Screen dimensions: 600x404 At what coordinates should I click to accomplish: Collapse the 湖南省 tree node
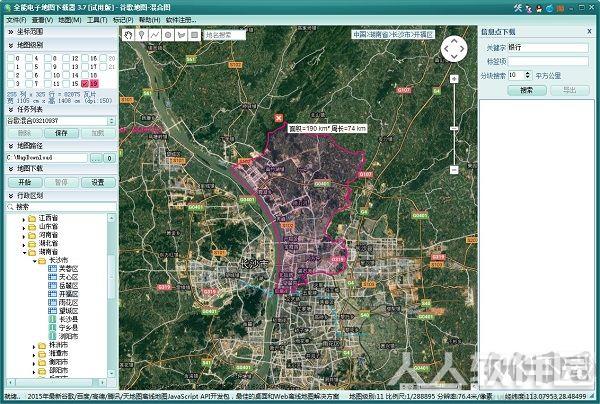[x=24, y=252]
